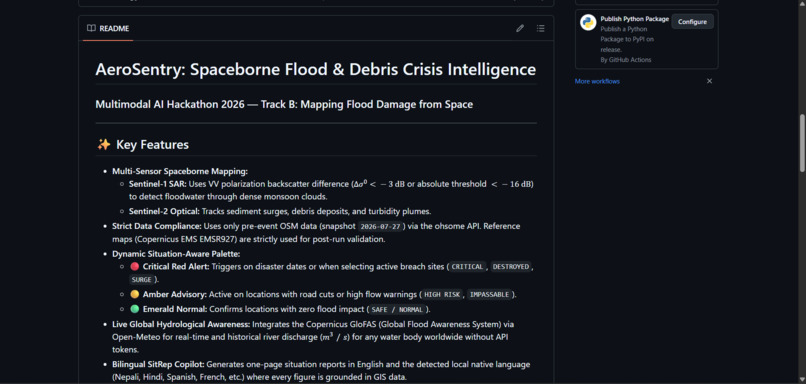This screenshot has width=806, height=384.
Task: Click the Emerald Normal label
Action: click(x=175, y=309)
